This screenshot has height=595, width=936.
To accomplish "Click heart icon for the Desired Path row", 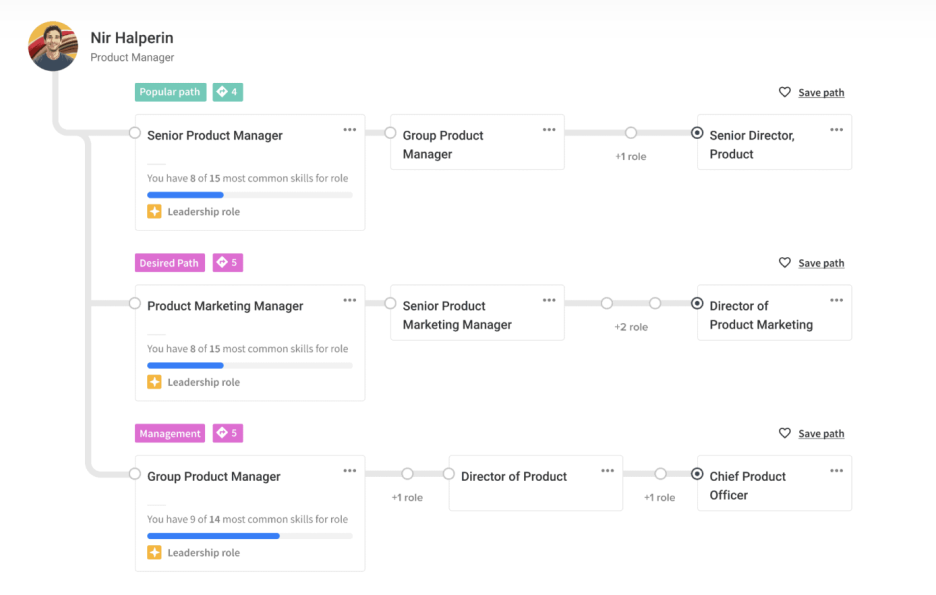I will click(x=785, y=263).
